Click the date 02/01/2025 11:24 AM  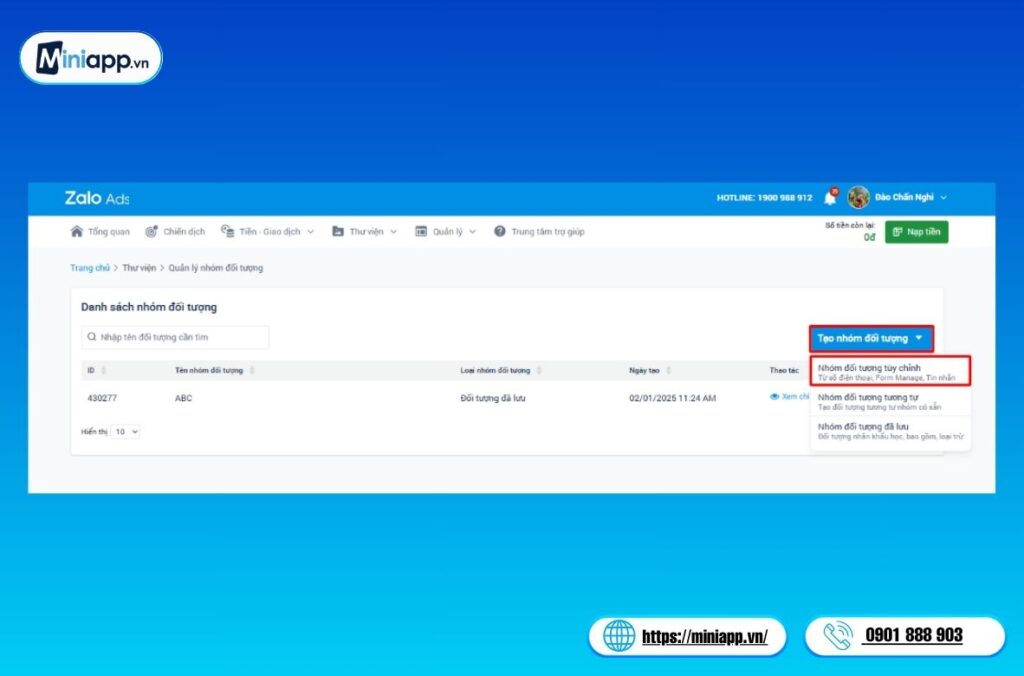[673, 398]
